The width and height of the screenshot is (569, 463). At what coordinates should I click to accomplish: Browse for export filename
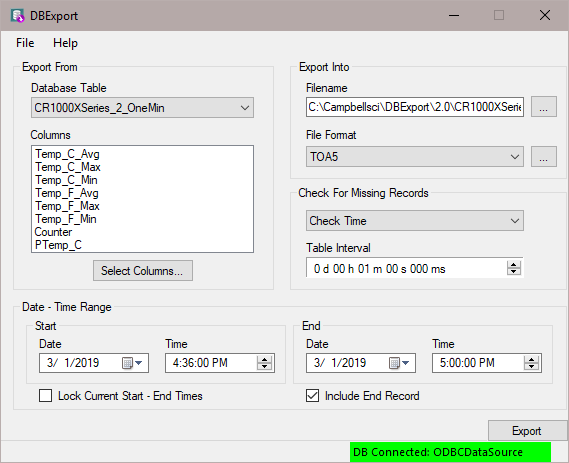544,107
